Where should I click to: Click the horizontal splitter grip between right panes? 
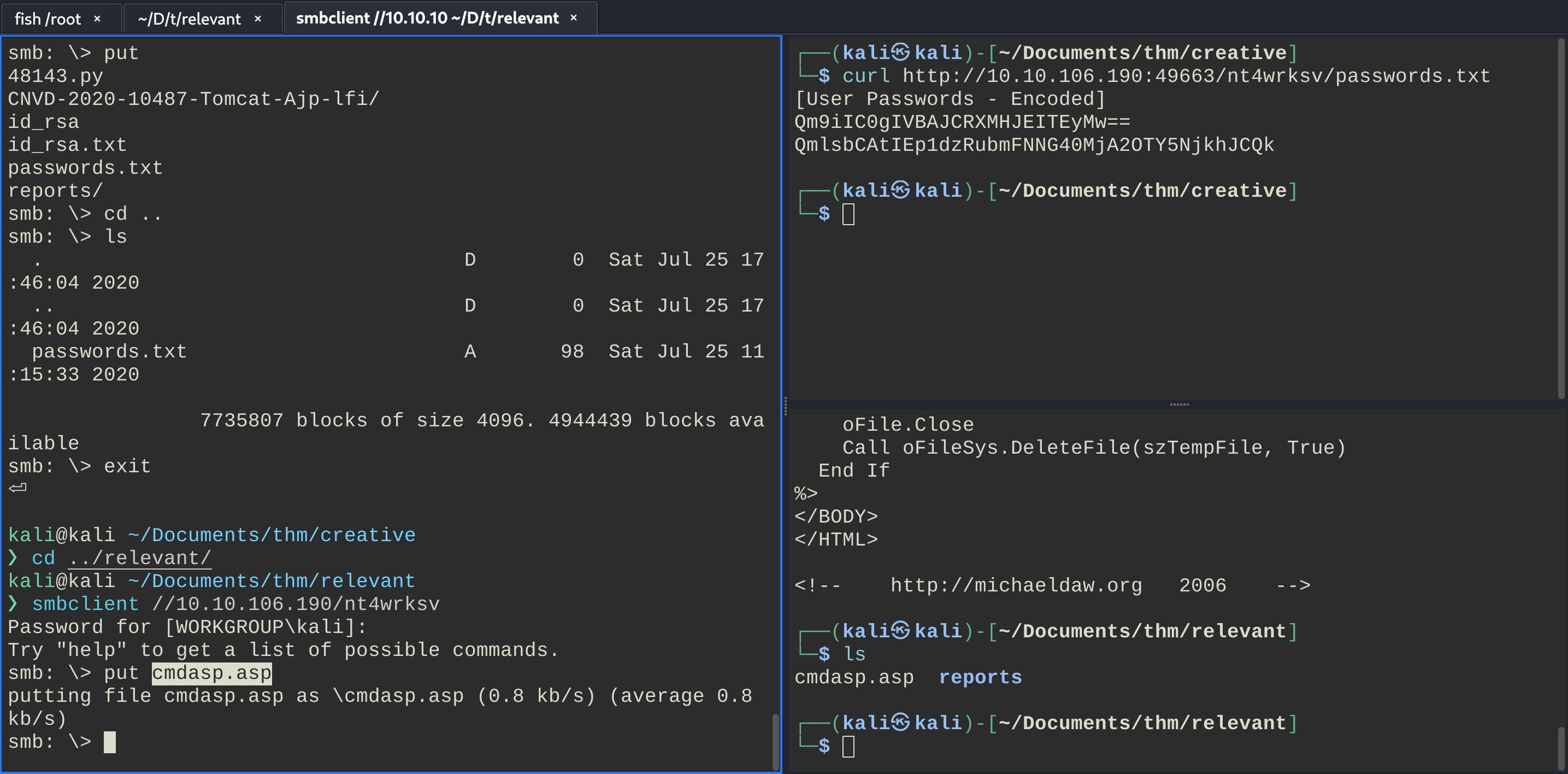(1179, 404)
